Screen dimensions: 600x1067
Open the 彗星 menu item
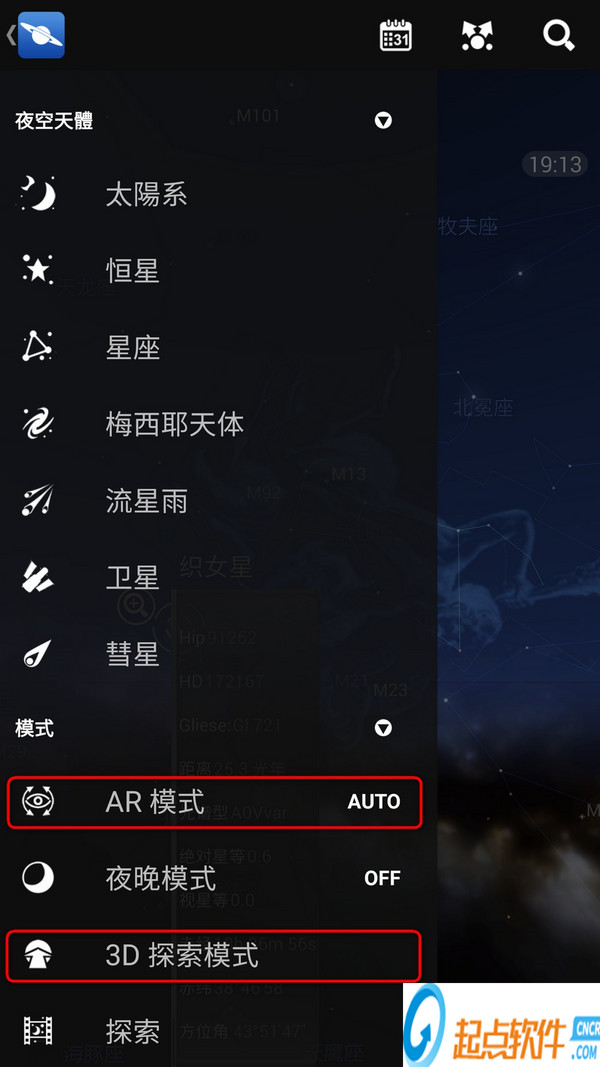218,654
